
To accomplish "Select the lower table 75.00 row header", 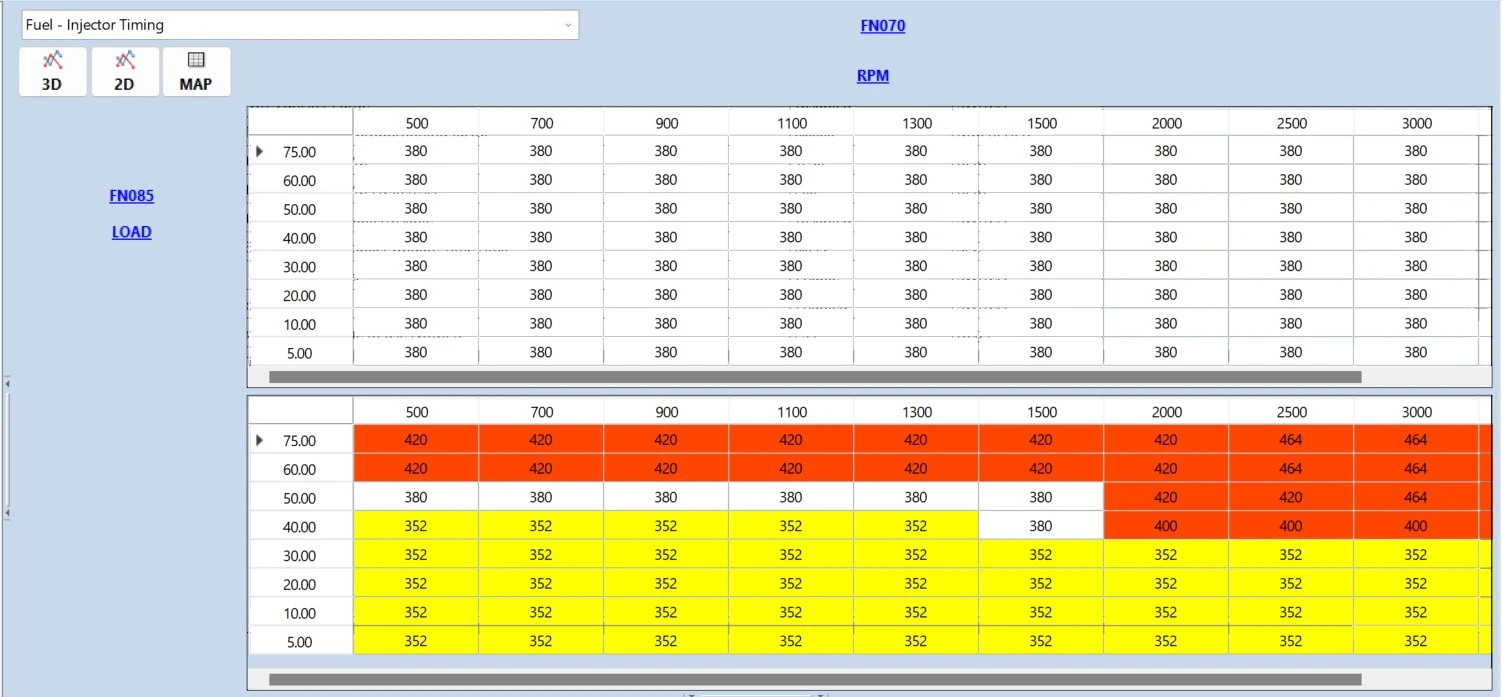I will pyautogui.click(x=300, y=441).
